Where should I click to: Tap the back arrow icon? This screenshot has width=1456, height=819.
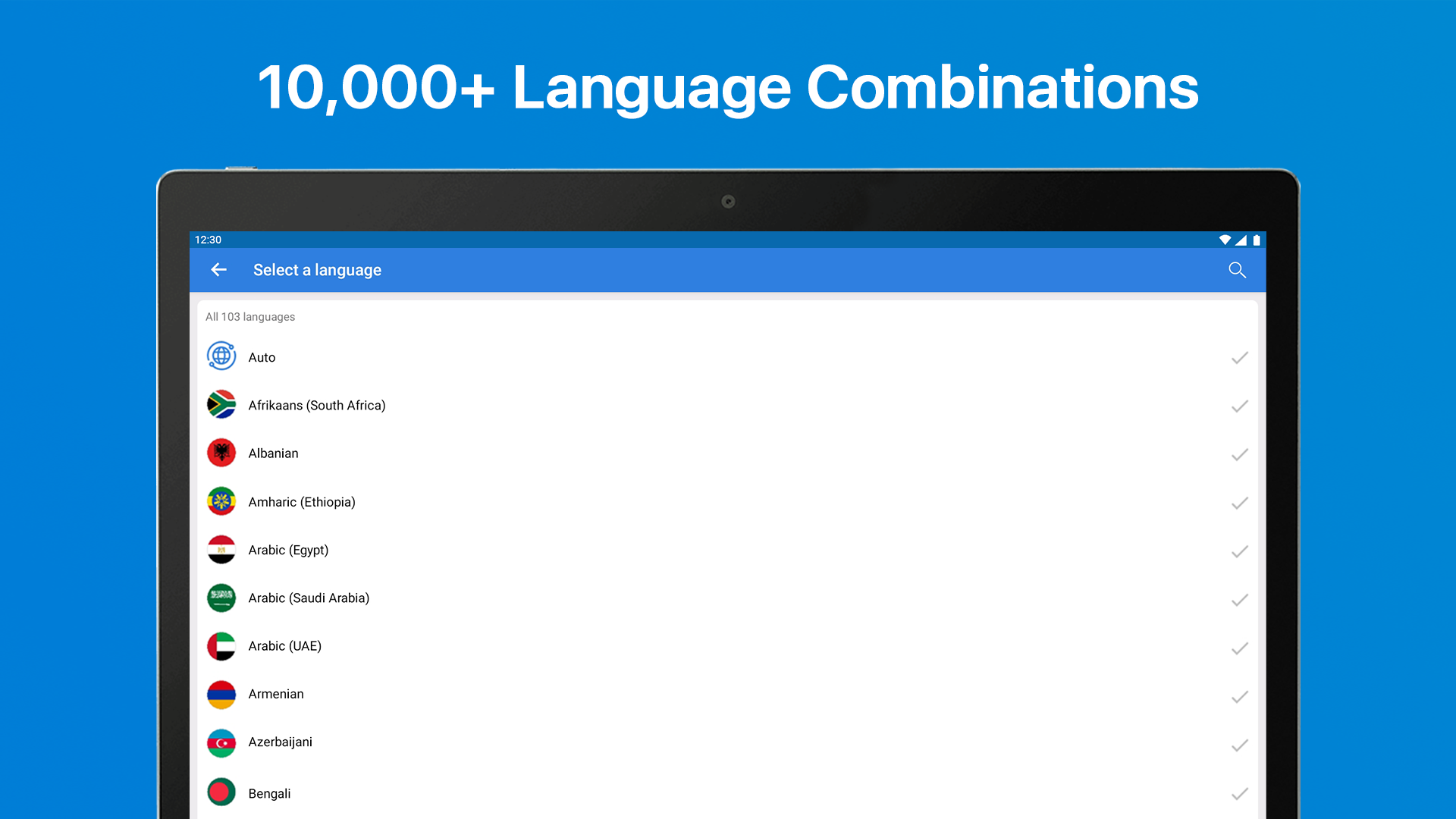218,270
